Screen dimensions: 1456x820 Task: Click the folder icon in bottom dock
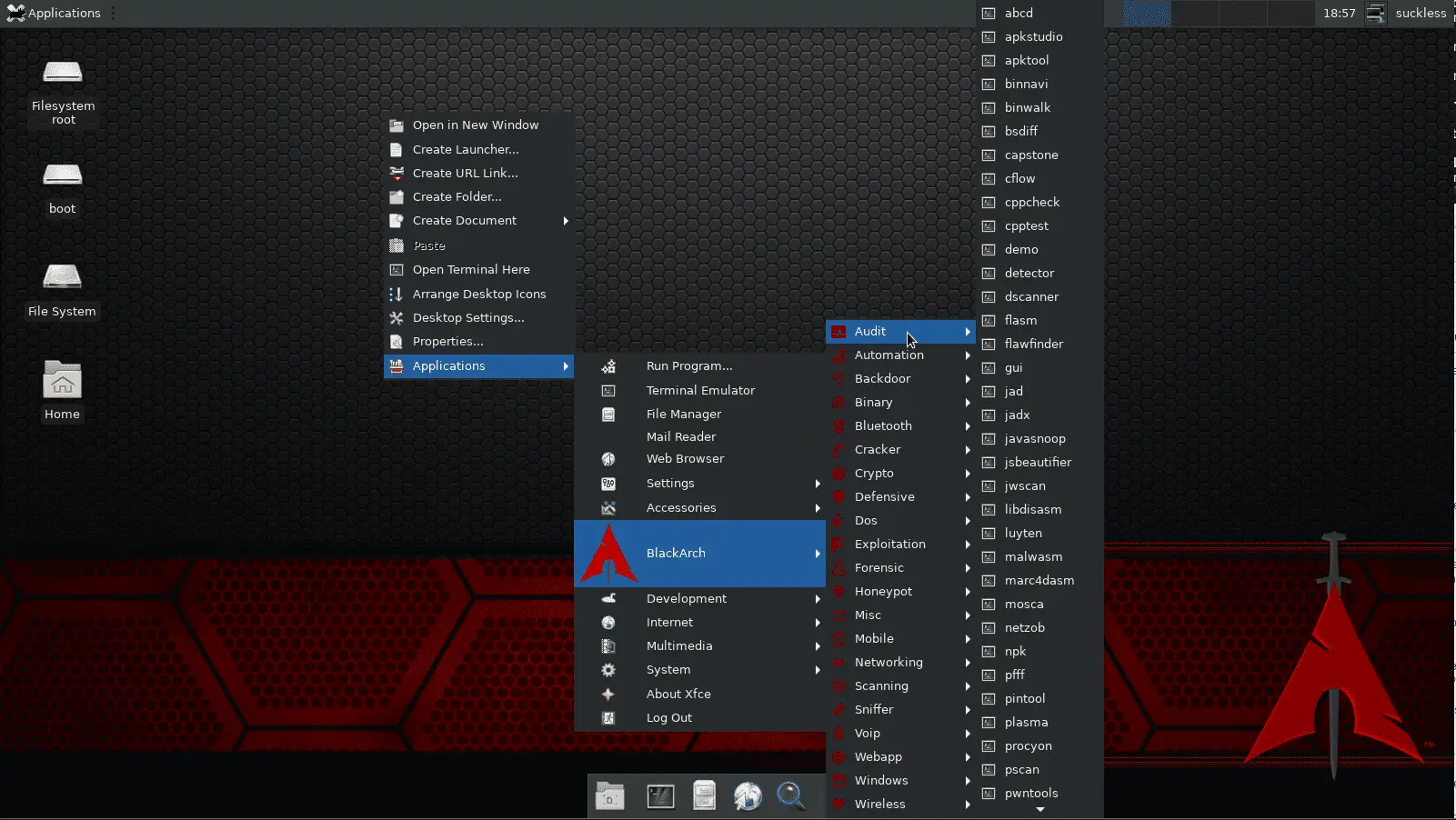(x=610, y=796)
